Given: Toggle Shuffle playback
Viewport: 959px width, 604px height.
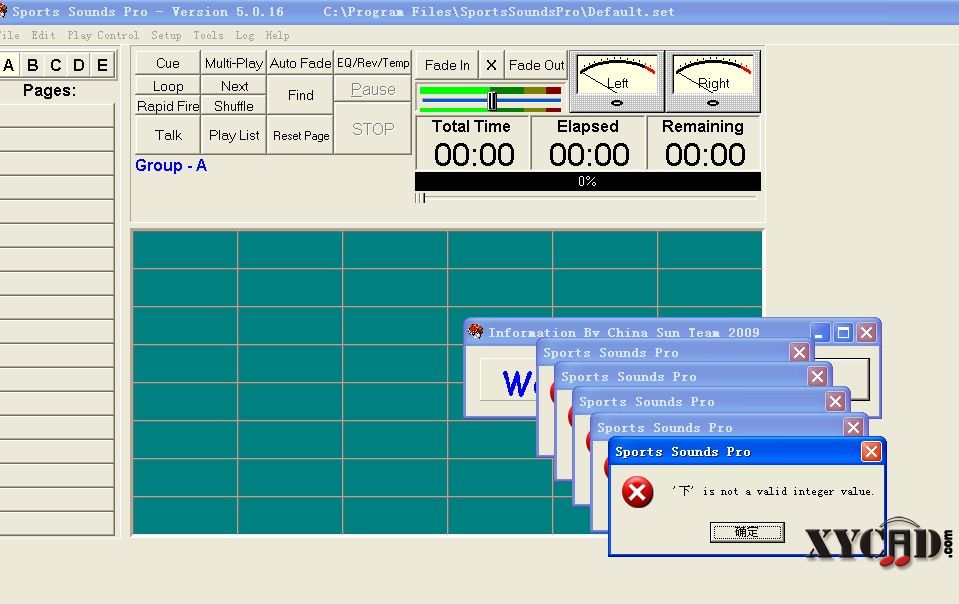Looking at the screenshot, I should pos(234,106).
